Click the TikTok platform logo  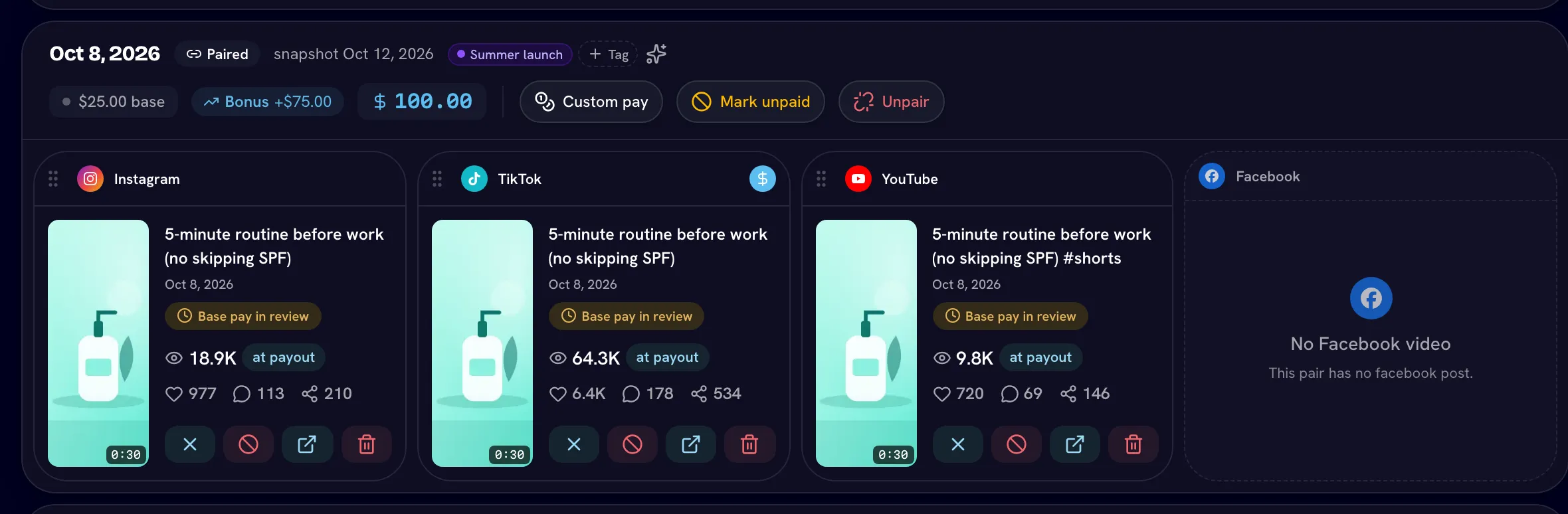point(474,179)
